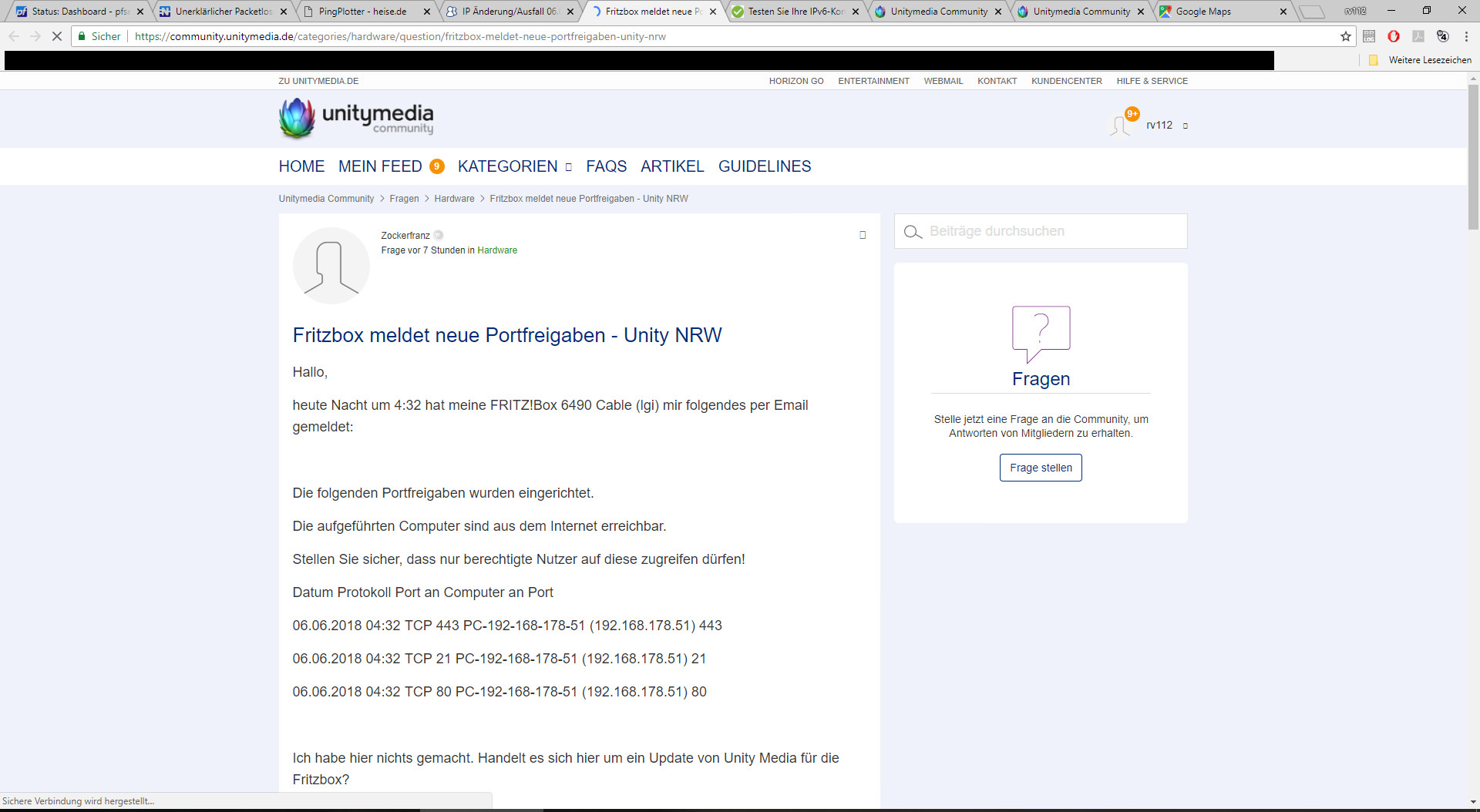Click the magnifier icon in search box
Screen dimensions: 1480x812
(x=913, y=232)
